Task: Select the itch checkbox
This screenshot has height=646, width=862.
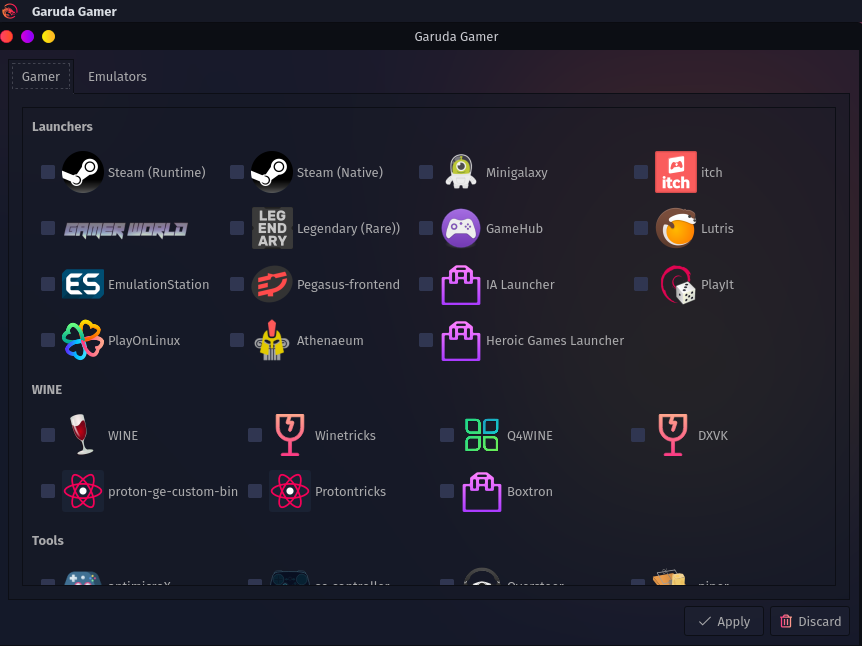Action: [x=641, y=172]
